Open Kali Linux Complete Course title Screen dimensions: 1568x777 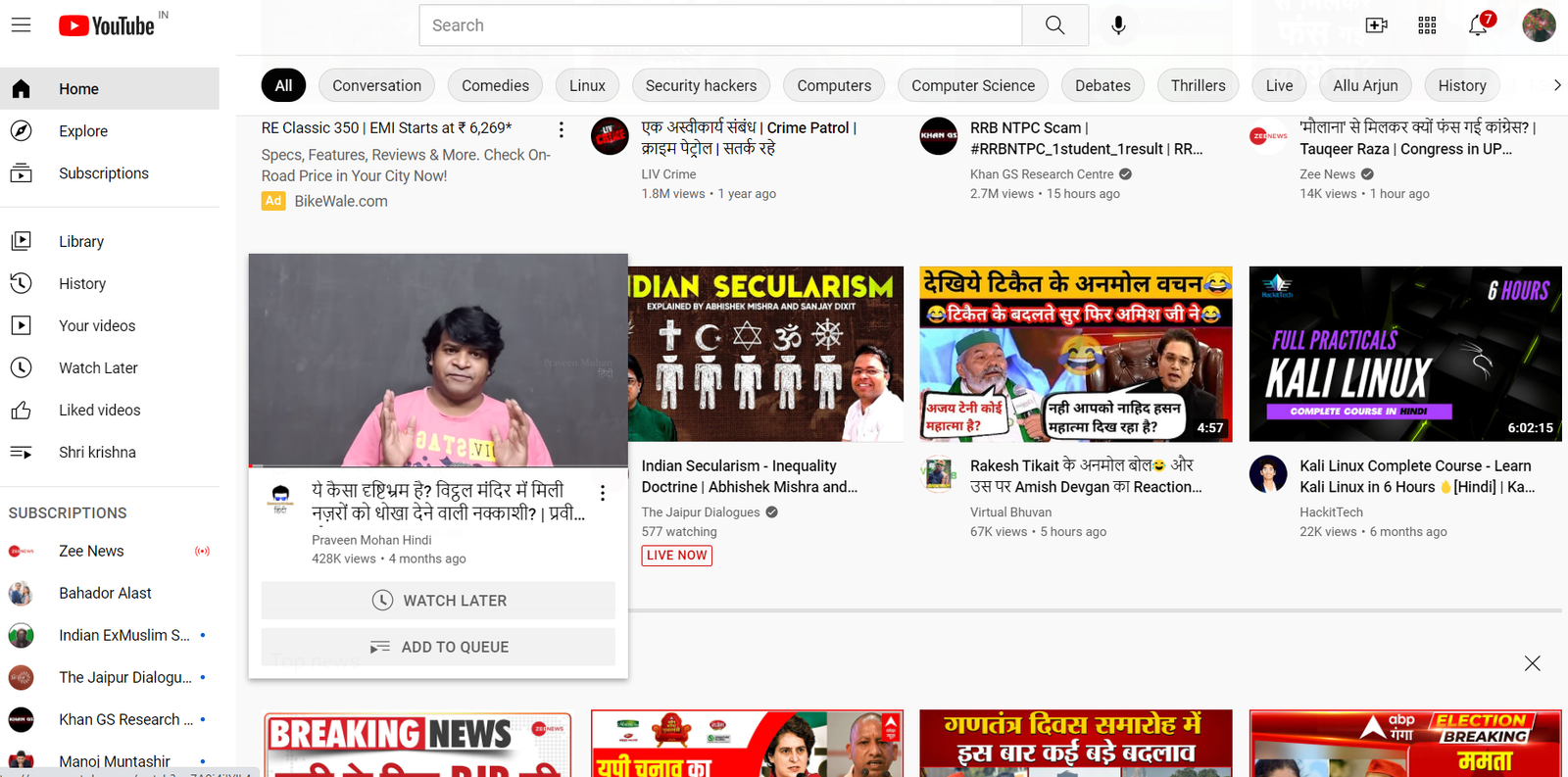(x=1417, y=476)
